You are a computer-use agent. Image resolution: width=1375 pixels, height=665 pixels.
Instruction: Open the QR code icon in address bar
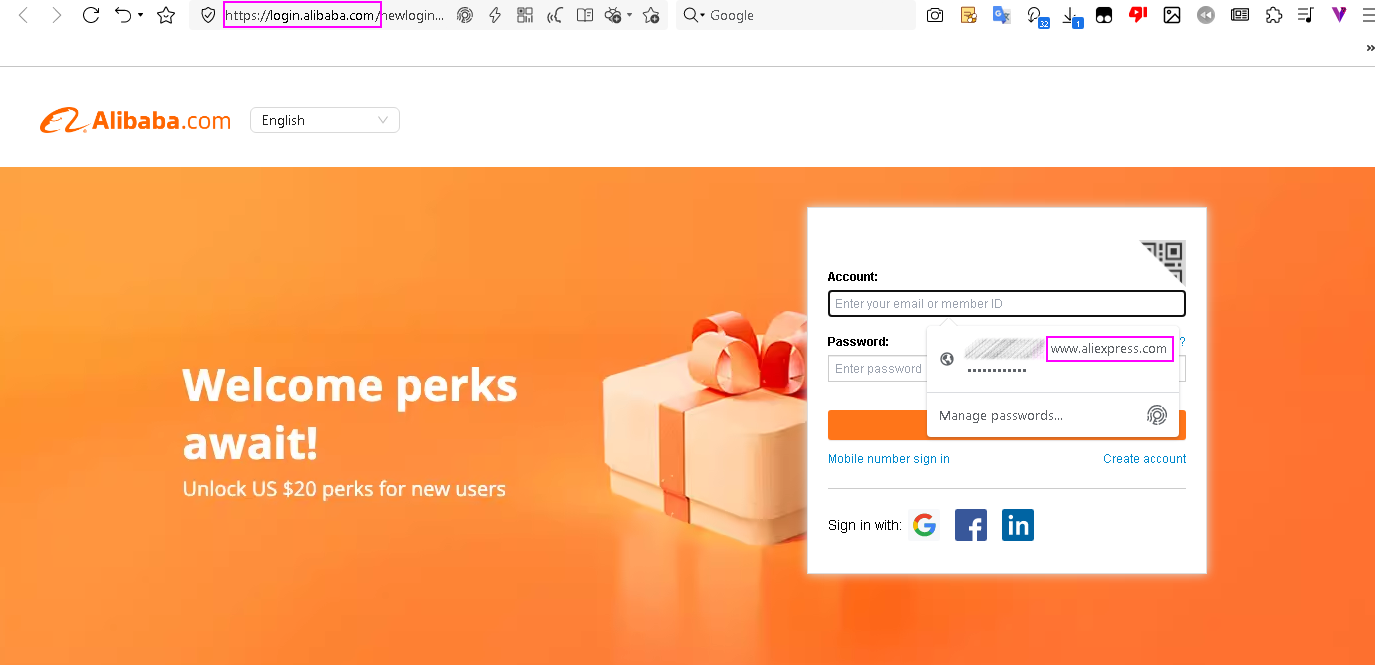coord(525,15)
